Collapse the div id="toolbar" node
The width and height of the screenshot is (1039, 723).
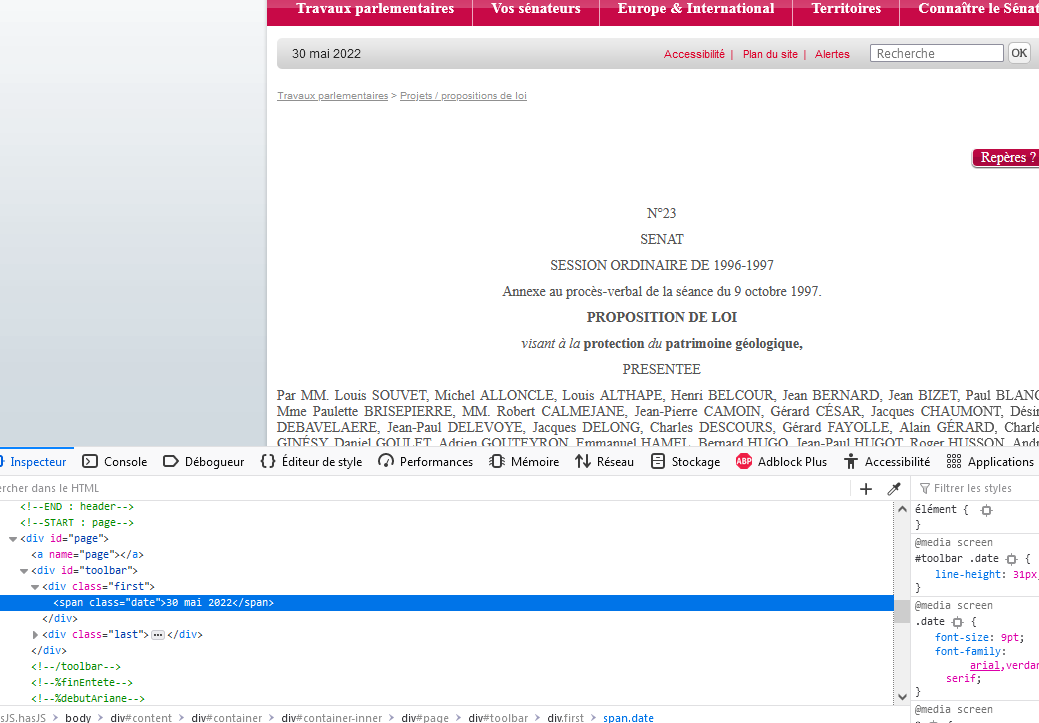coord(25,571)
